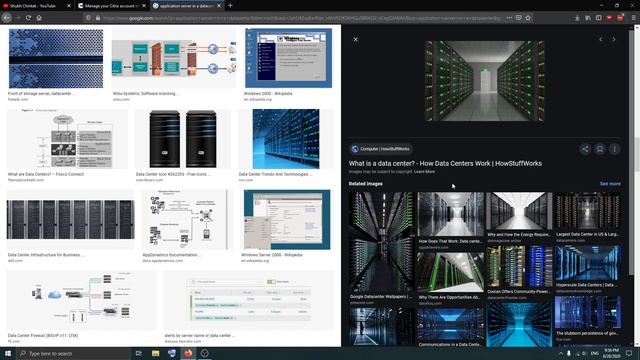640x360 pixels.
Task: Open Windows Start menu
Action: point(8,353)
